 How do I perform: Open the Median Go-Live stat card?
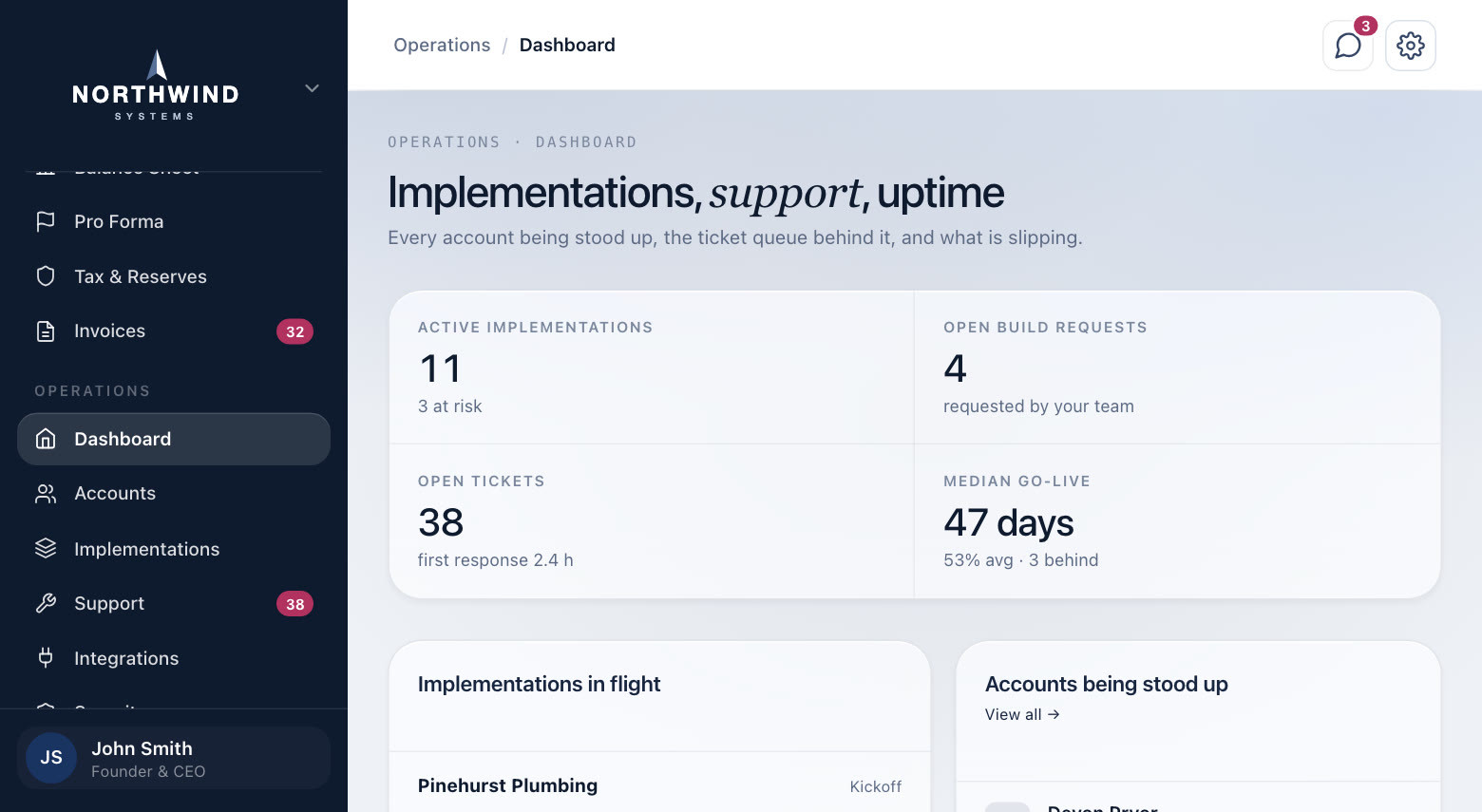click(1177, 521)
